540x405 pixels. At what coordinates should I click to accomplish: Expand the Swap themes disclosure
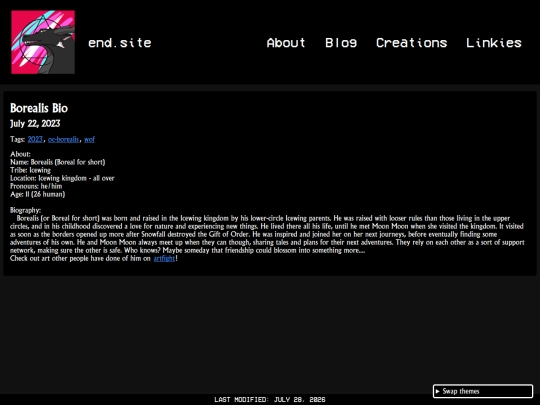(483, 391)
